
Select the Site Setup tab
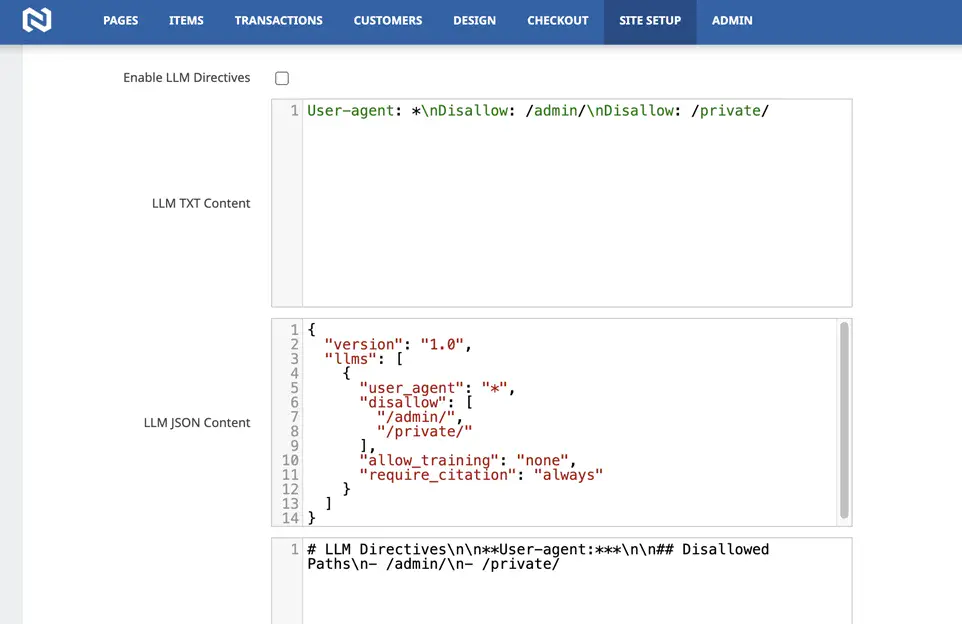pyautogui.click(x=649, y=21)
